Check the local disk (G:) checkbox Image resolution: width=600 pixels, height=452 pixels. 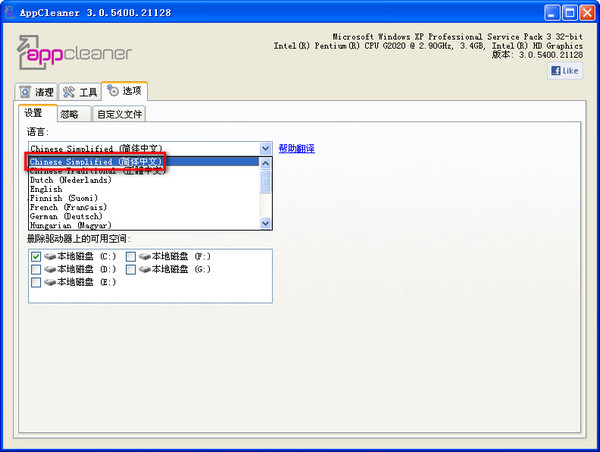(131, 269)
